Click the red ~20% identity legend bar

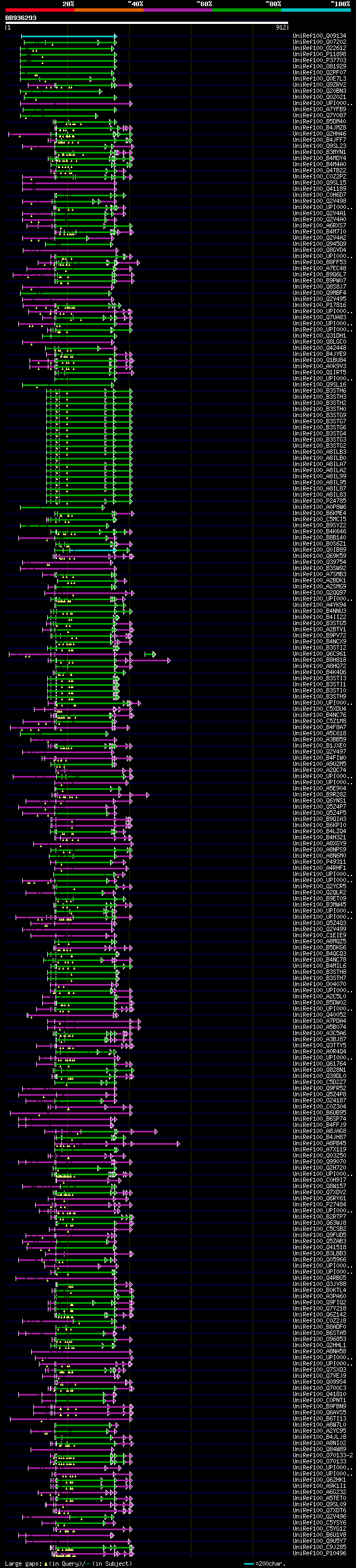click(x=40, y=10)
